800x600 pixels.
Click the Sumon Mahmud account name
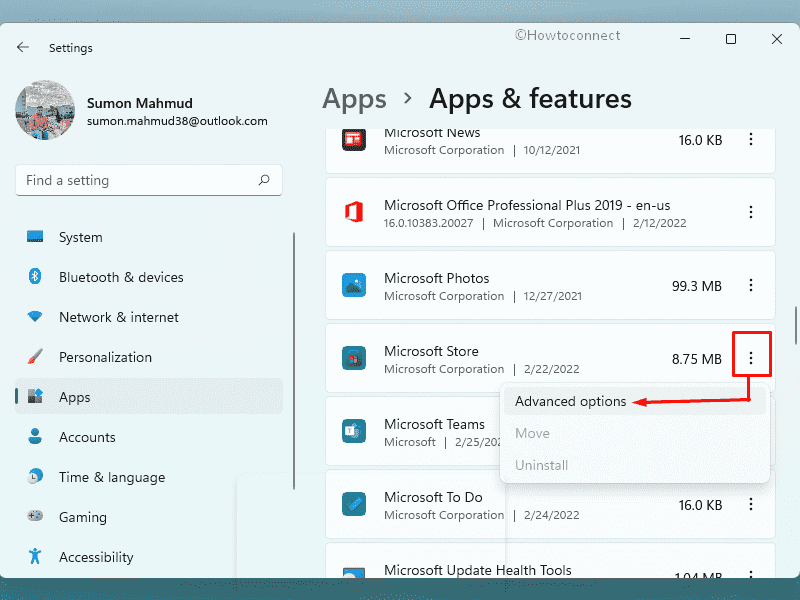pyautogui.click(x=139, y=103)
